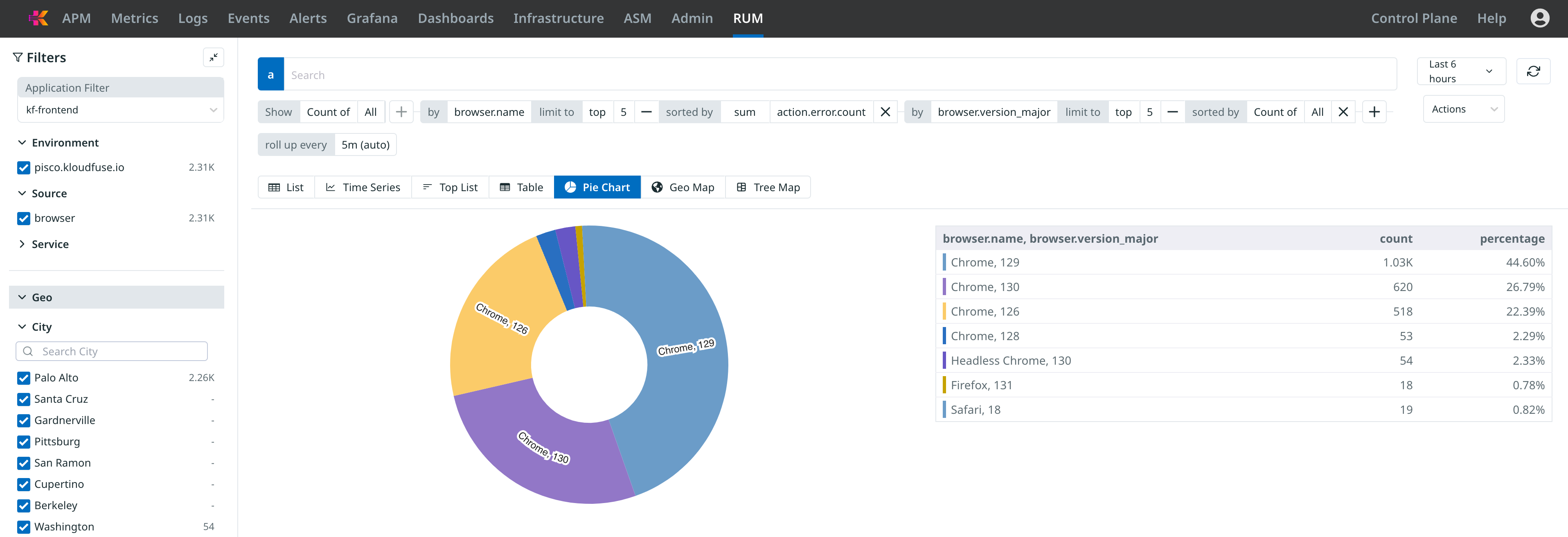Screen dimensions: 1568x537
Task: Toggle the pisco.kloudfuse.io environment checkbox
Action: point(24,167)
